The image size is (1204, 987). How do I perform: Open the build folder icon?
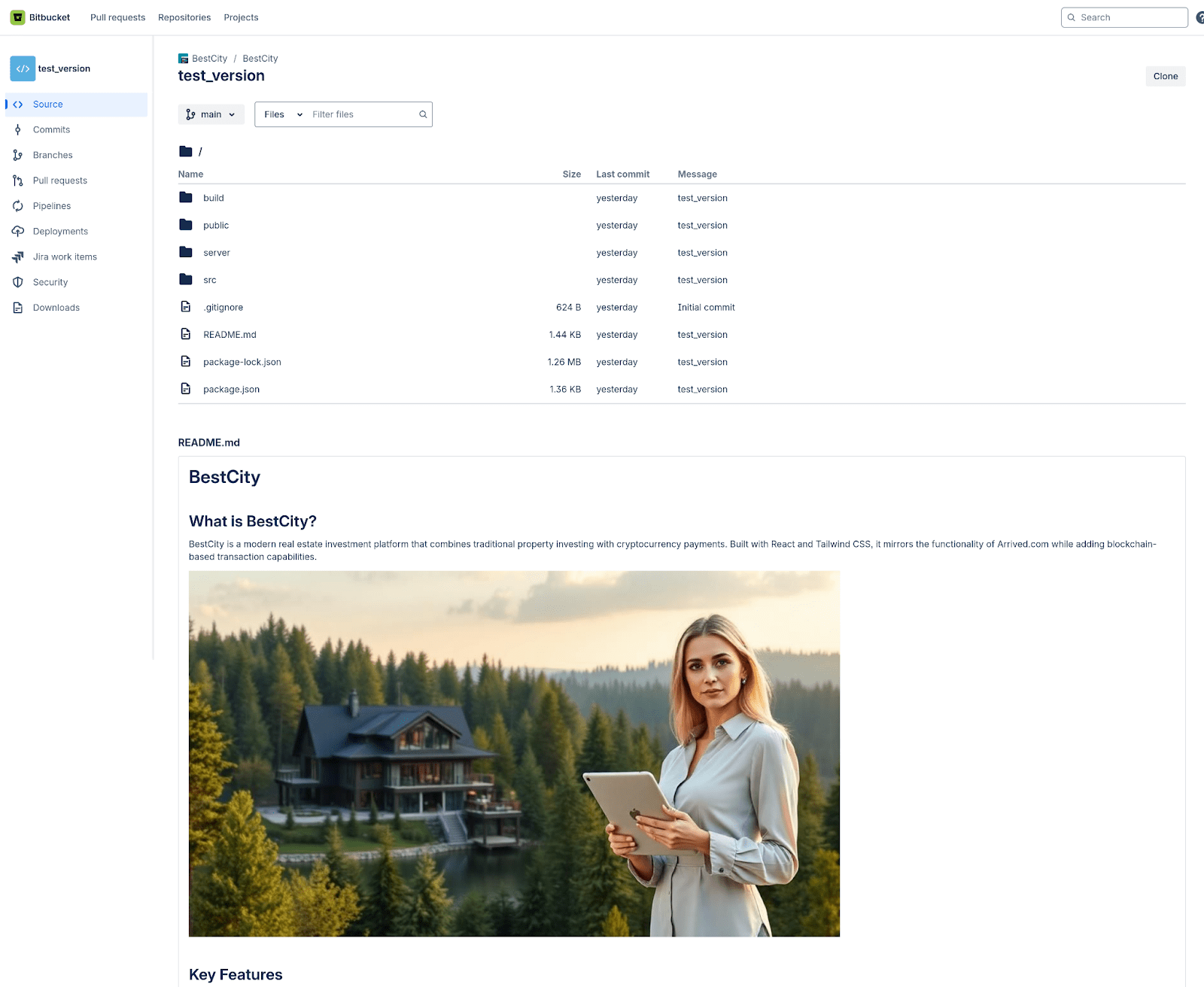click(x=186, y=198)
